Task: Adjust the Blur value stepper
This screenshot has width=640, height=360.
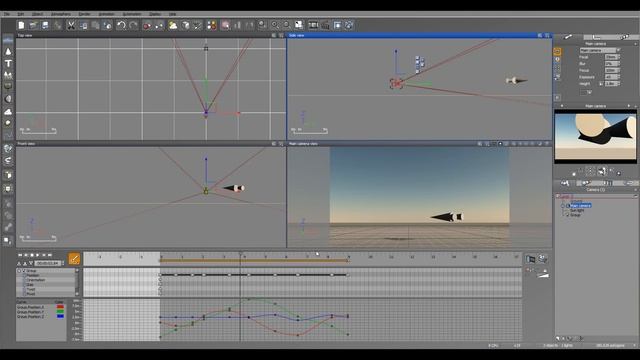Action: click(x=618, y=64)
